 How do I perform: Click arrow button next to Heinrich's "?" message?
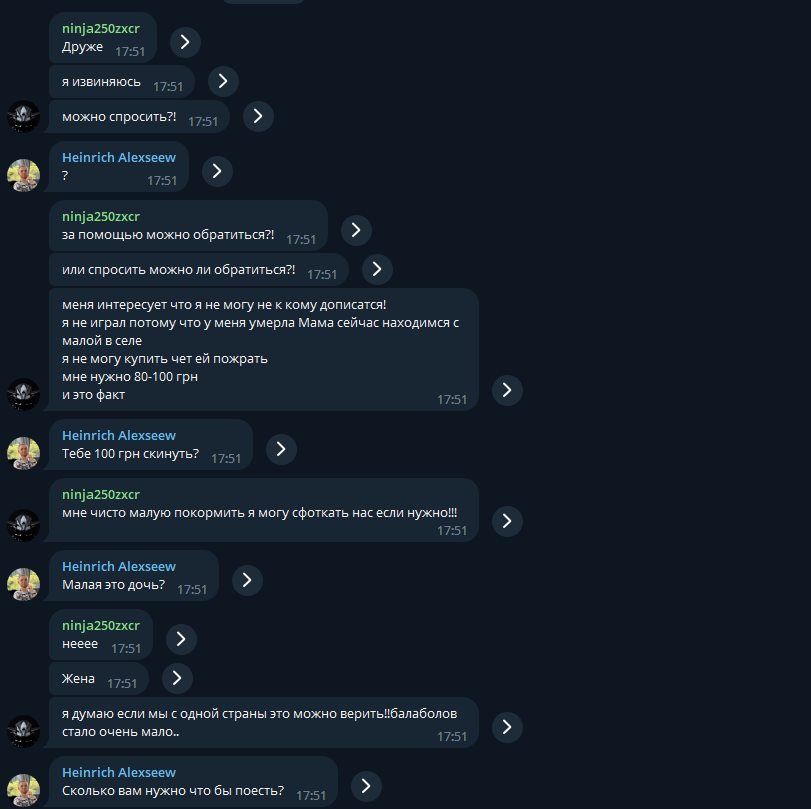coord(217,171)
